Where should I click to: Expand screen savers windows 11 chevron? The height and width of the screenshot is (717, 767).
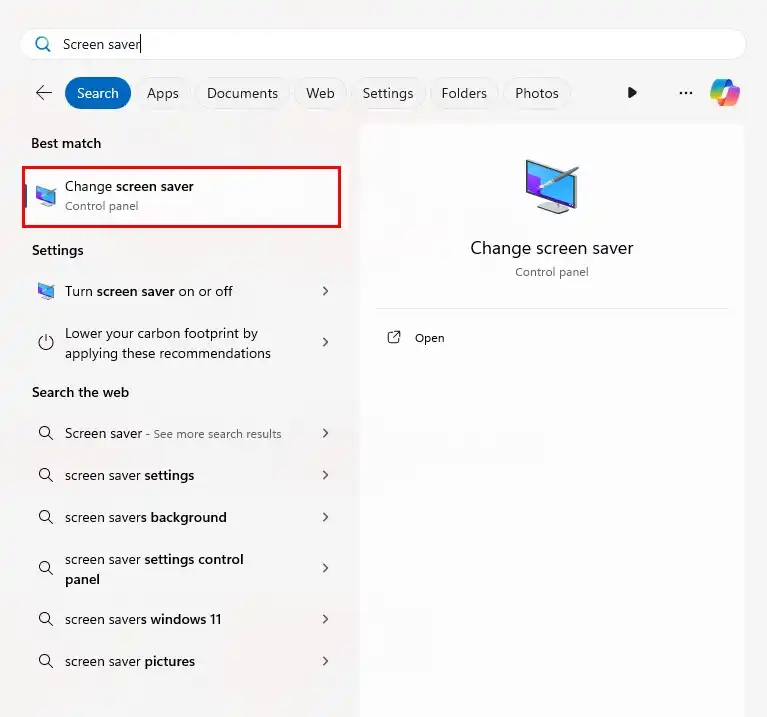click(x=325, y=619)
